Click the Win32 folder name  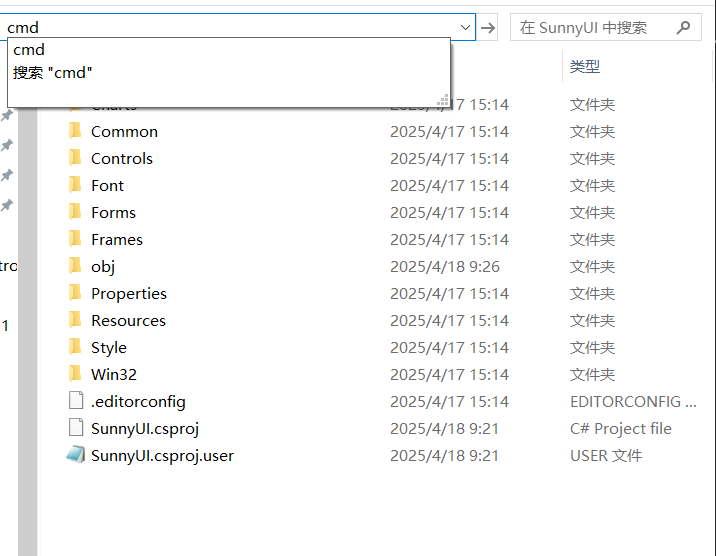[x=114, y=374]
